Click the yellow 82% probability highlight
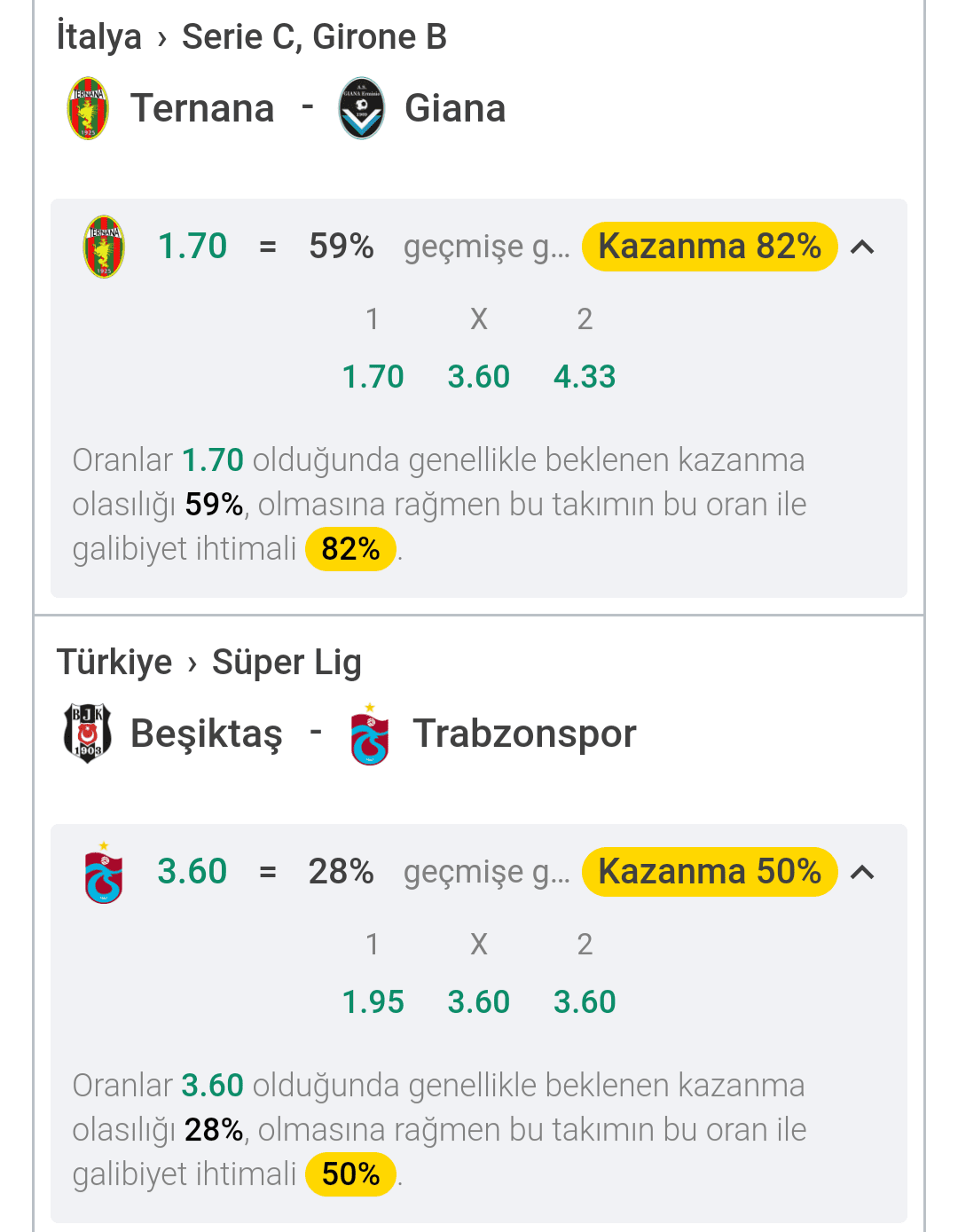The height and width of the screenshot is (1232, 958). coord(350,549)
